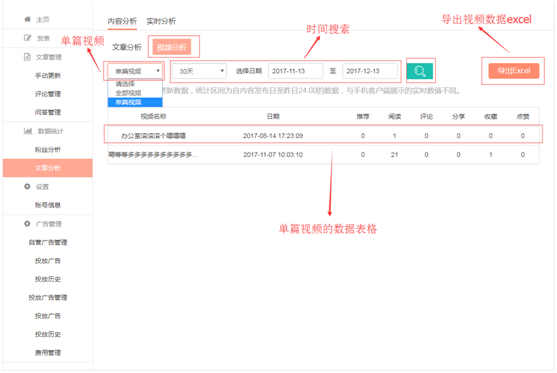Click the 日期 column header
Viewport: 557px width, 373px height.
pos(273,117)
